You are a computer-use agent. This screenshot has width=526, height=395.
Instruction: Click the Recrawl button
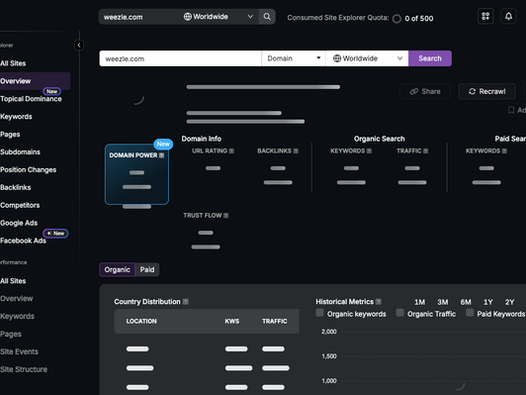pos(487,91)
